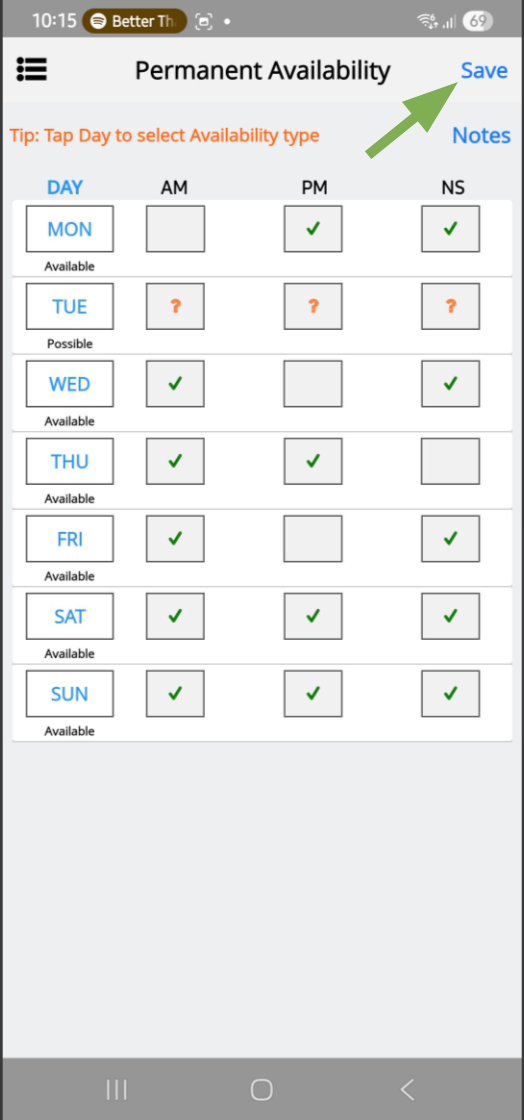The height and width of the screenshot is (1120, 524).
Task: Uncheck the WED AM checkbox
Action: click(175, 384)
